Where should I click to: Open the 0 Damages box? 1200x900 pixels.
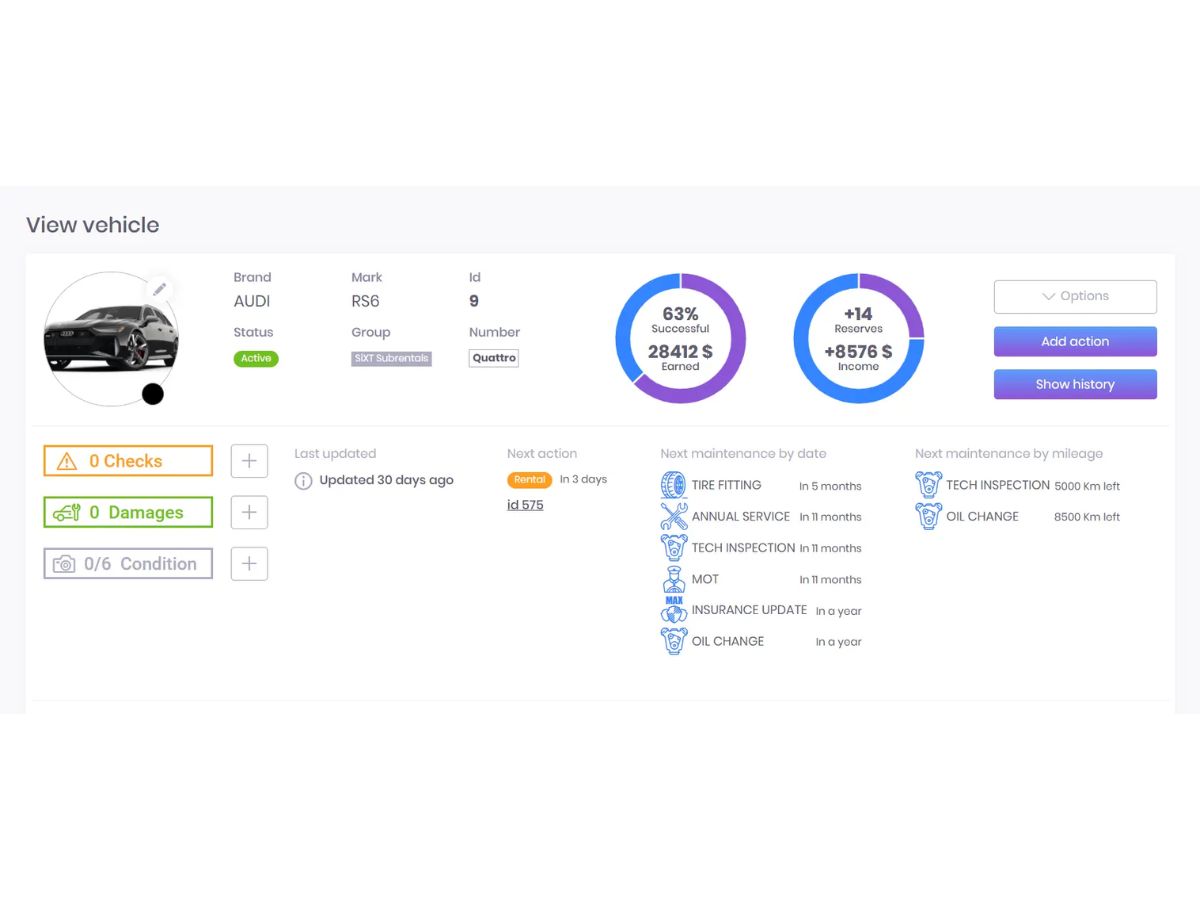tap(128, 512)
